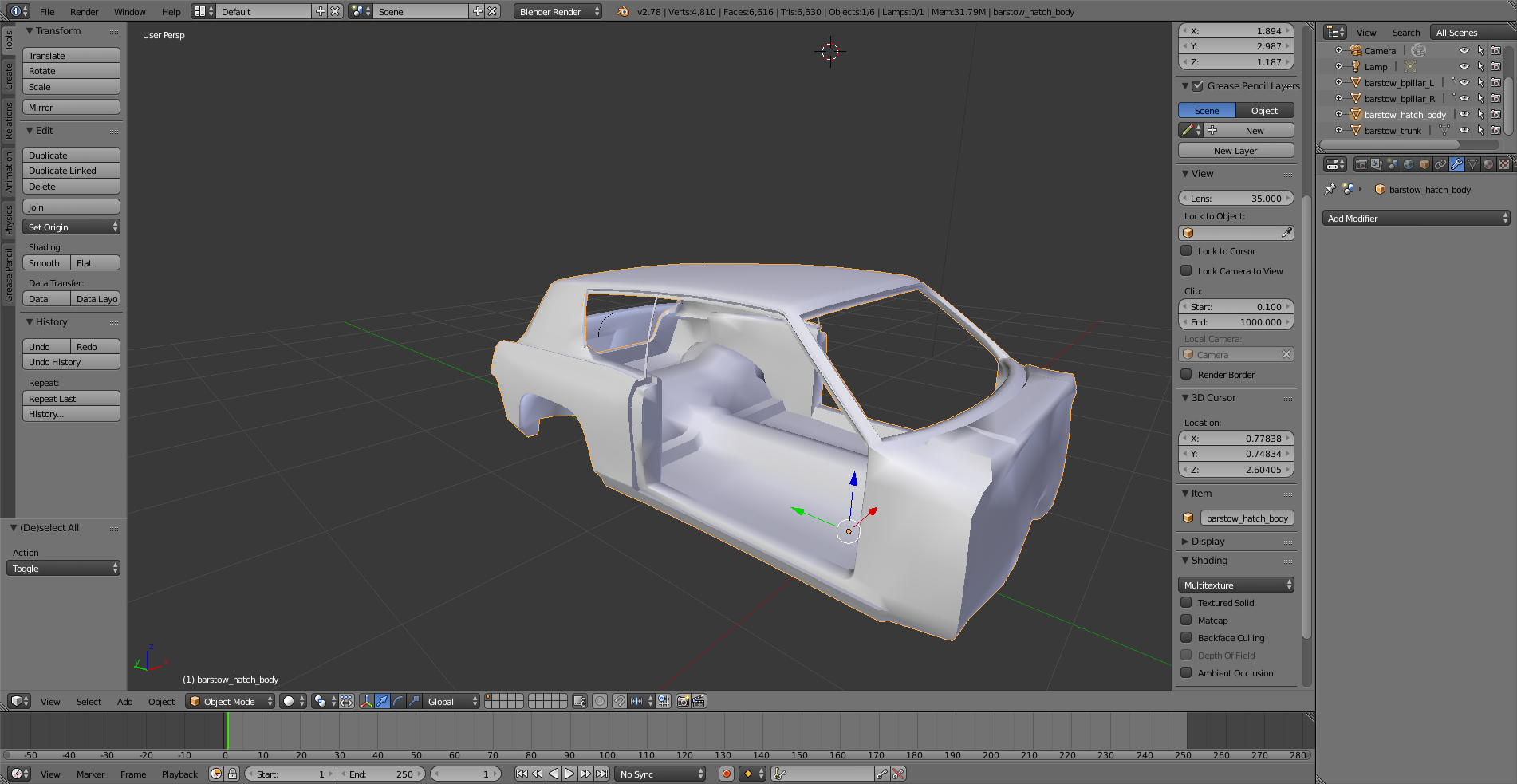Expand the Display panel
The image size is (1517, 784).
click(1208, 541)
